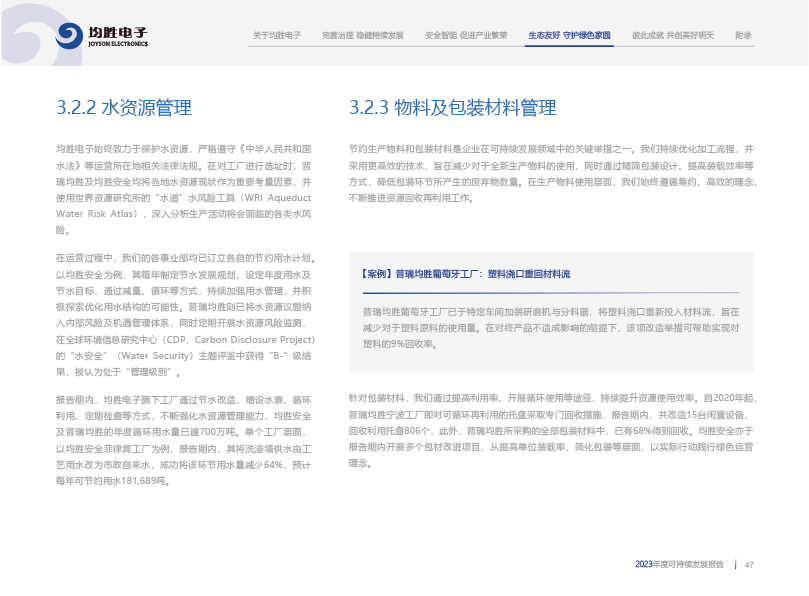
Task: Click the paragraph beginning 针对包装材料
Action: tap(550, 430)
